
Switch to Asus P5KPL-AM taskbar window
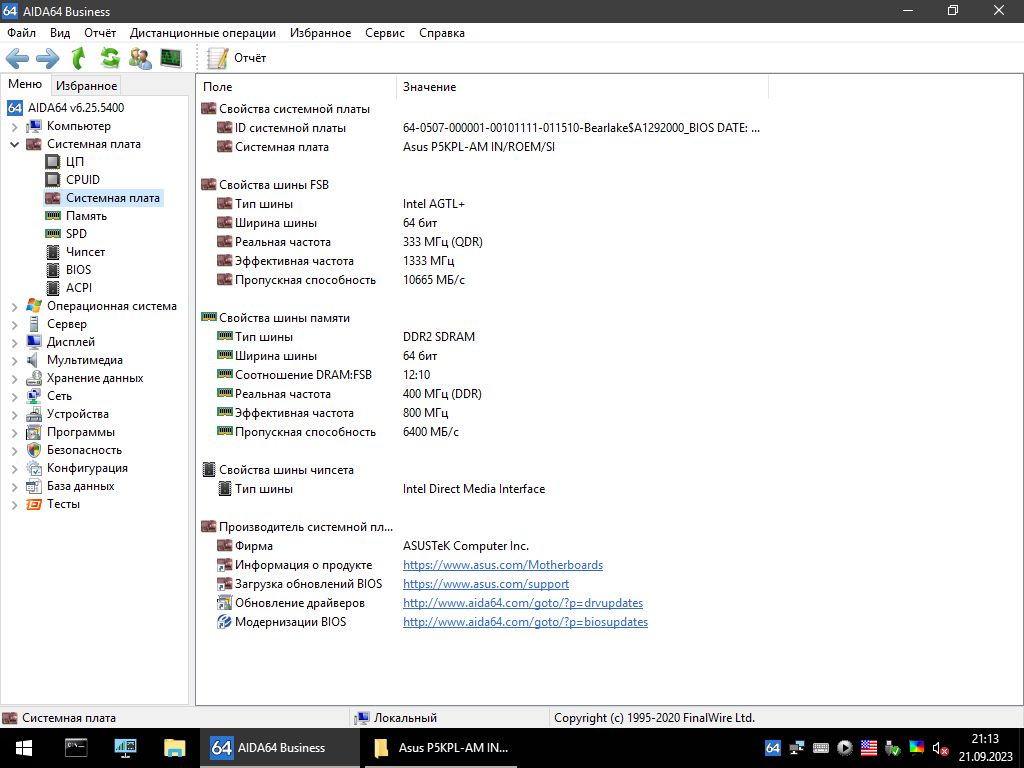pos(441,748)
